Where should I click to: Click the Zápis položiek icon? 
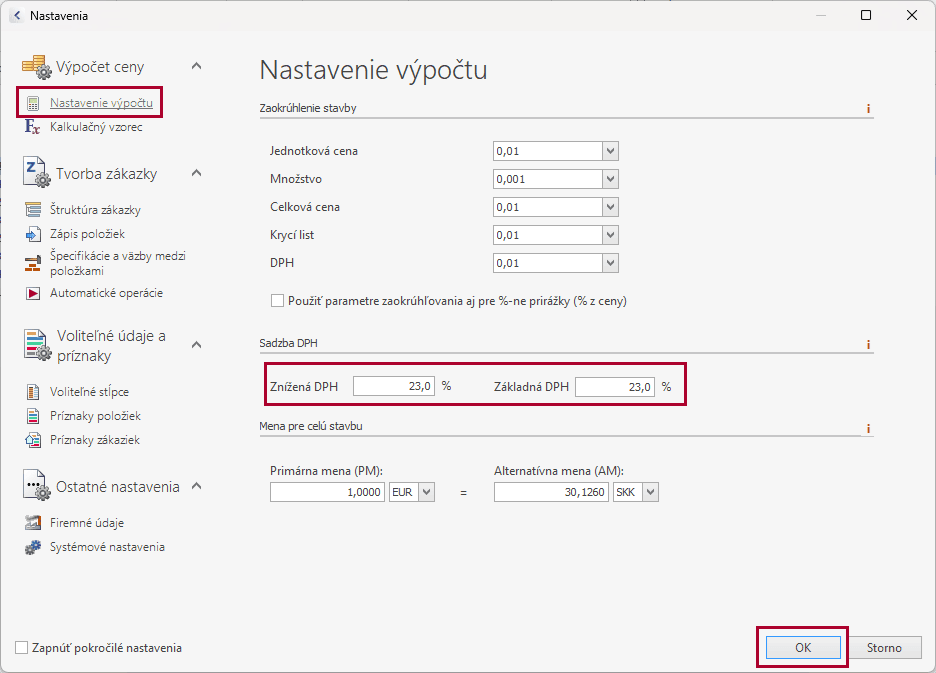[x=32, y=234]
